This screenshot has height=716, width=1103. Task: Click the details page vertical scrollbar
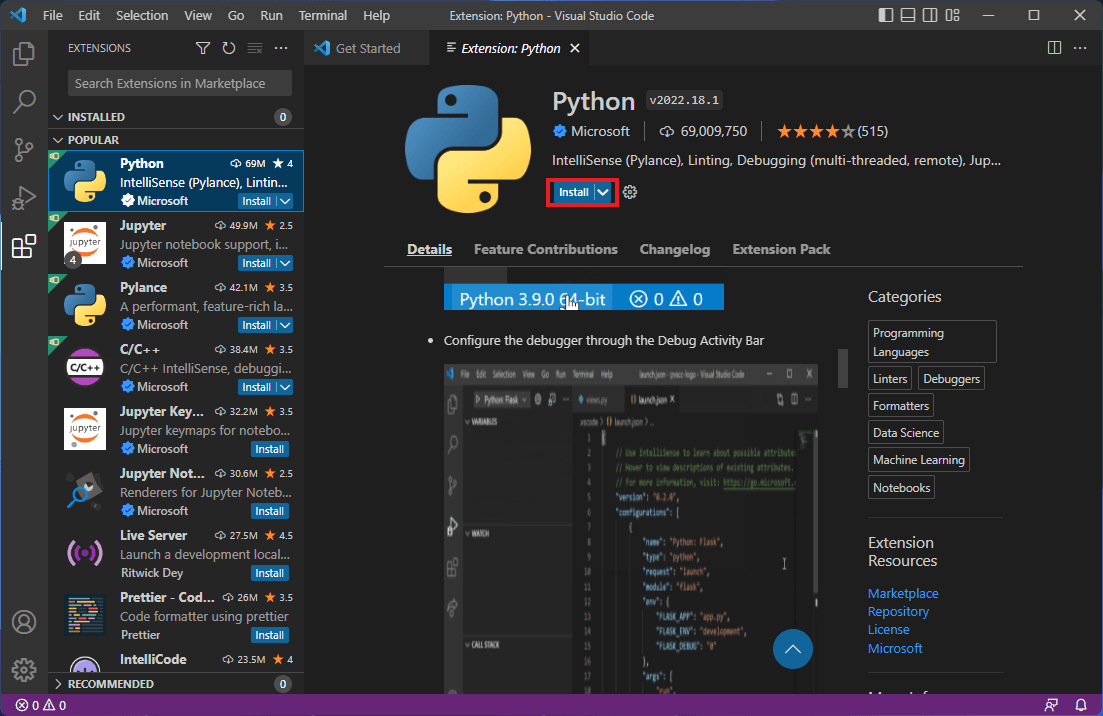click(843, 368)
